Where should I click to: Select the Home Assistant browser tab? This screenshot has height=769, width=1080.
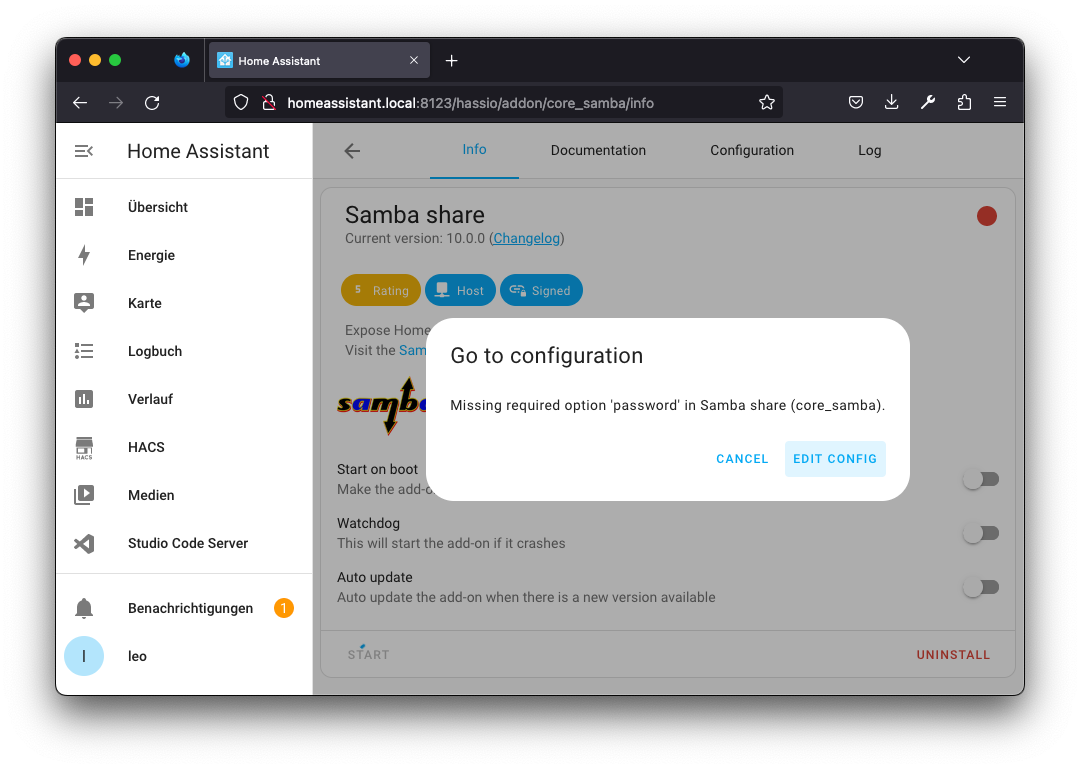(x=319, y=60)
